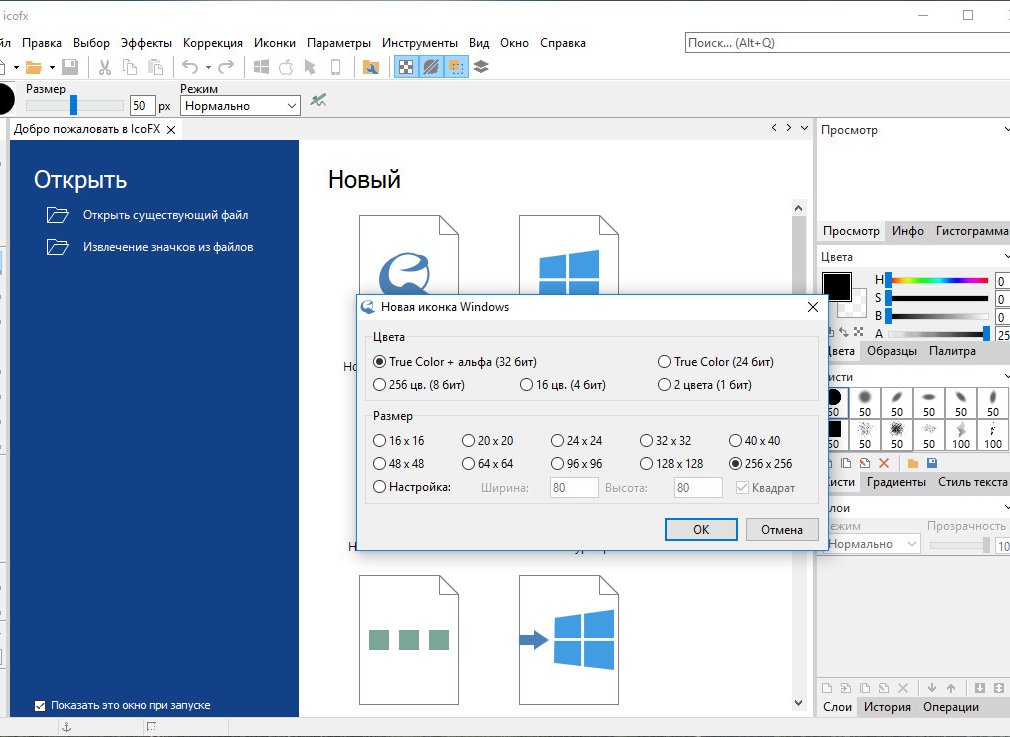Click the green brush-stroke icon beside Режим
1010x737 pixels.
(318, 100)
